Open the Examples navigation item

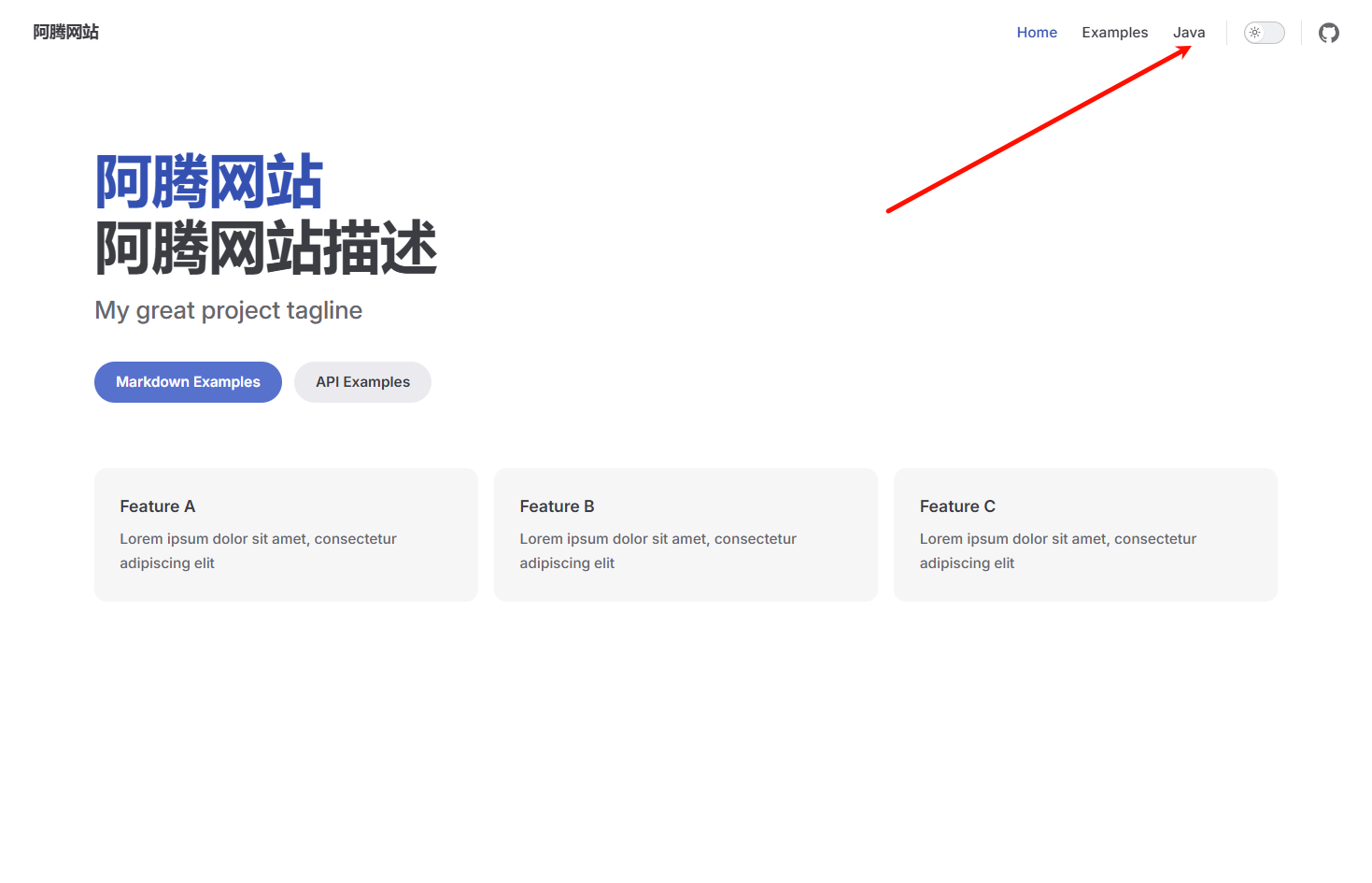click(x=1114, y=33)
